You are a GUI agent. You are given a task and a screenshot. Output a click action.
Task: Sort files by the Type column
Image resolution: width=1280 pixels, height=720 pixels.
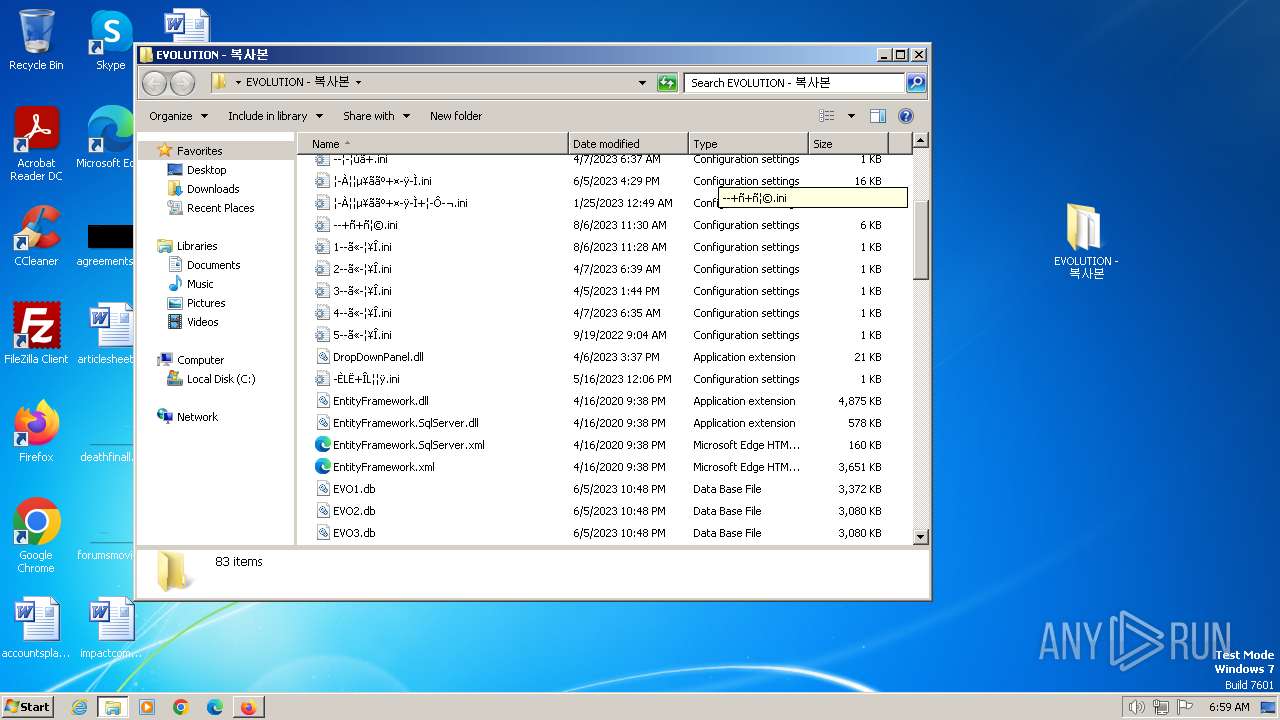(748, 144)
